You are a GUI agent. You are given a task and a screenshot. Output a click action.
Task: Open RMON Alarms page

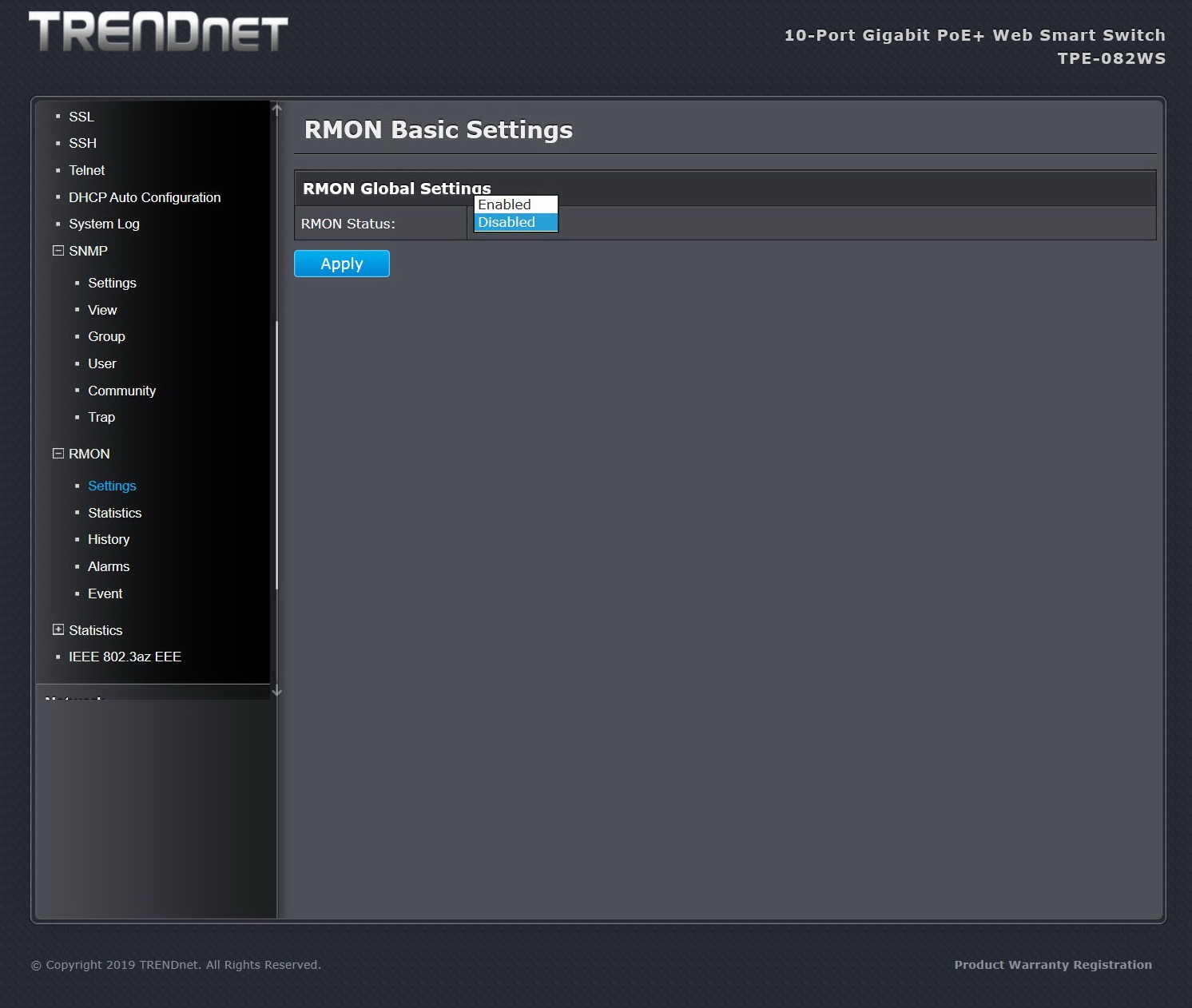click(x=109, y=566)
